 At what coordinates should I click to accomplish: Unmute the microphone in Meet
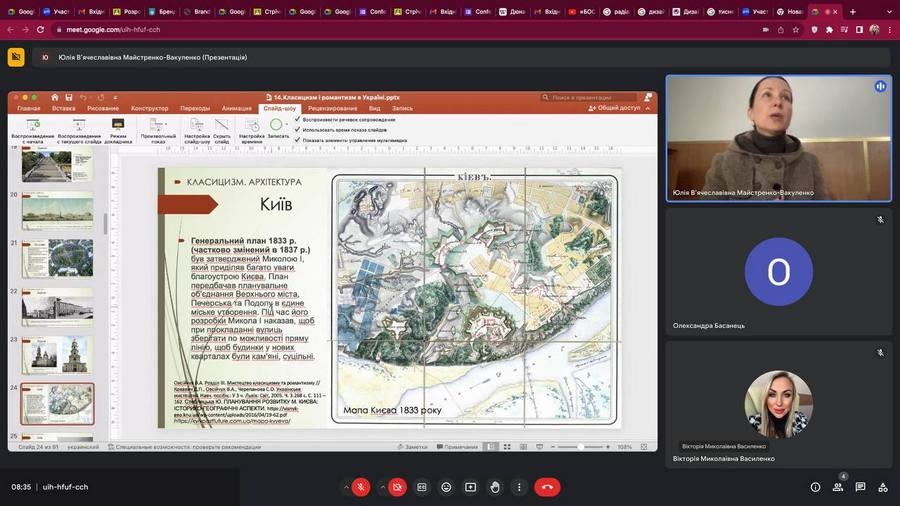[x=361, y=487]
